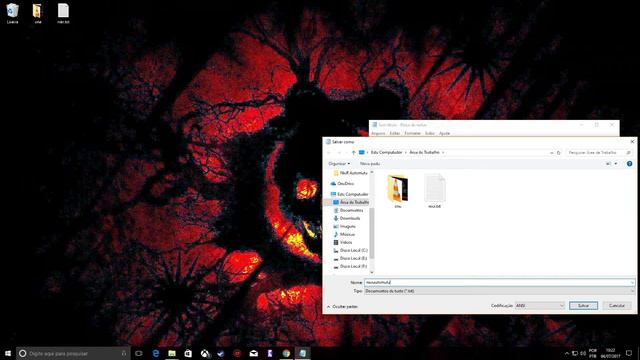Viewport: 640px width, 360px height.
Task: Open the Xbox app taskbar icon
Action: (x=204, y=353)
